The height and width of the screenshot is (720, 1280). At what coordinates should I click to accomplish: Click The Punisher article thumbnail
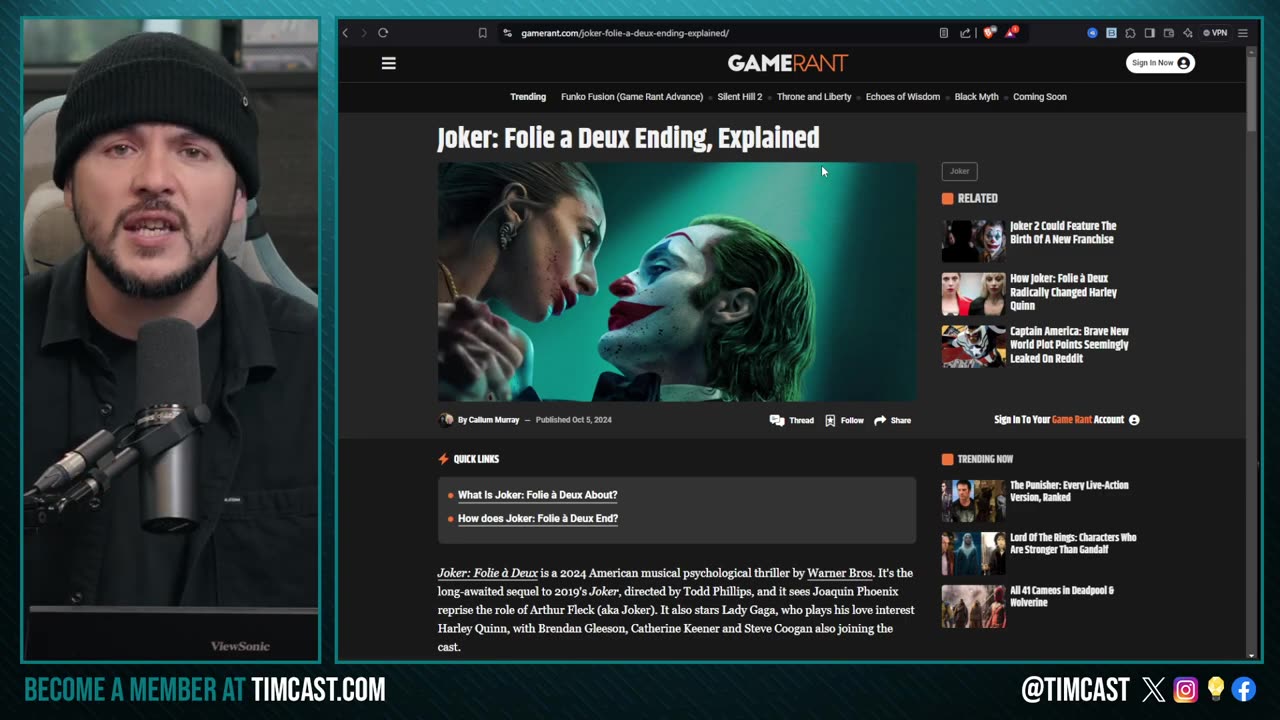(x=973, y=501)
